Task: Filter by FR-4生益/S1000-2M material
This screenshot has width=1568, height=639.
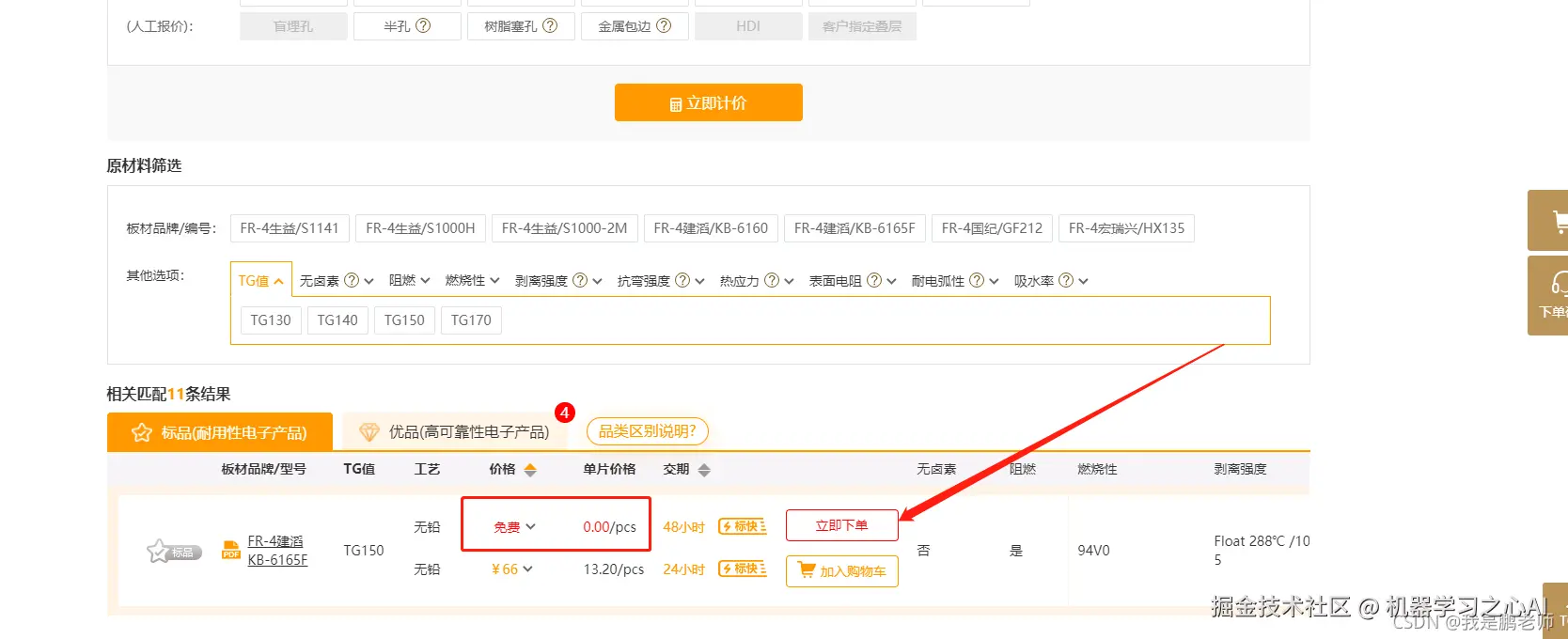Action: tap(564, 228)
